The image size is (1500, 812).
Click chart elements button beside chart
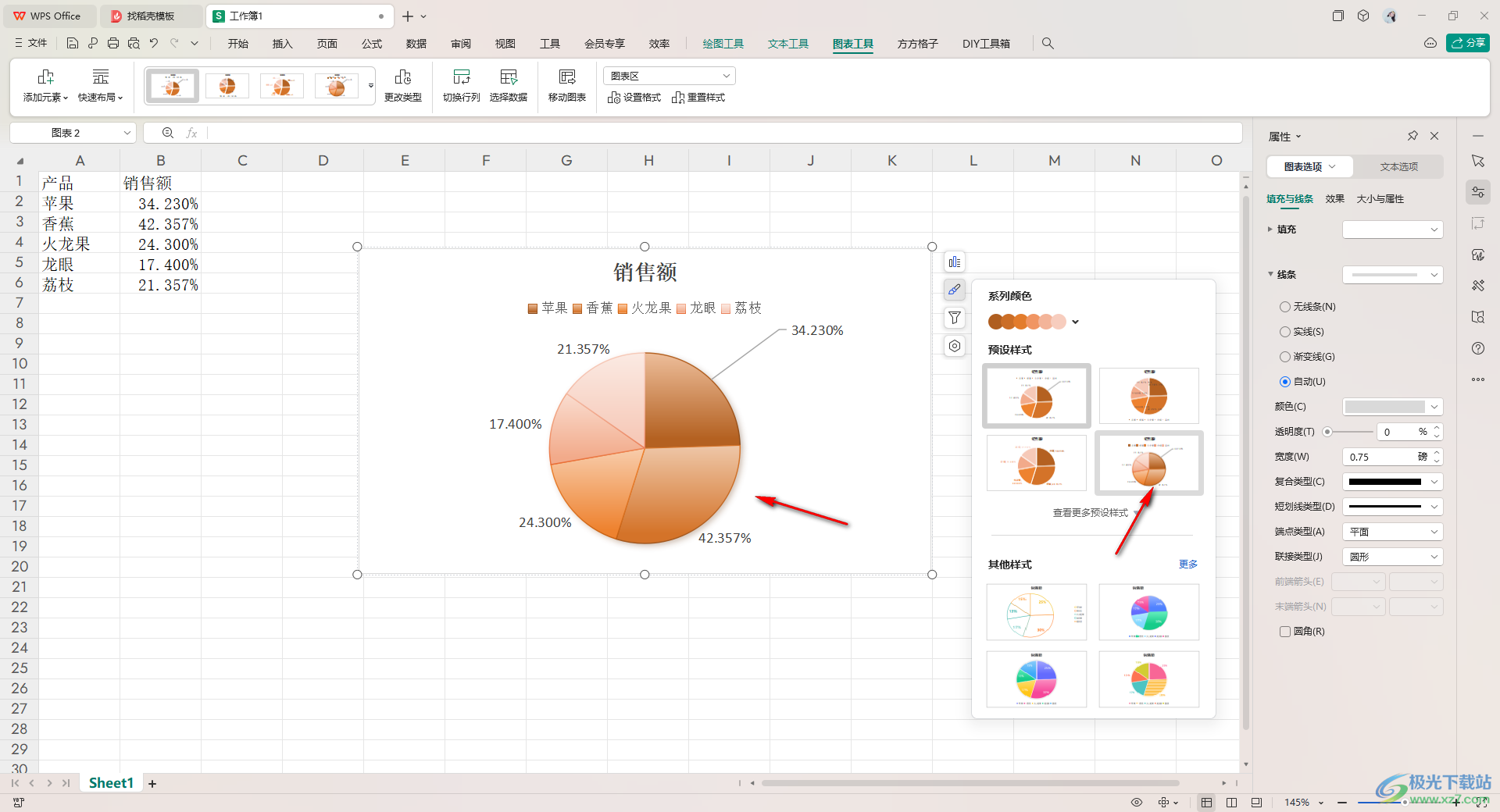tap(955, 262)
